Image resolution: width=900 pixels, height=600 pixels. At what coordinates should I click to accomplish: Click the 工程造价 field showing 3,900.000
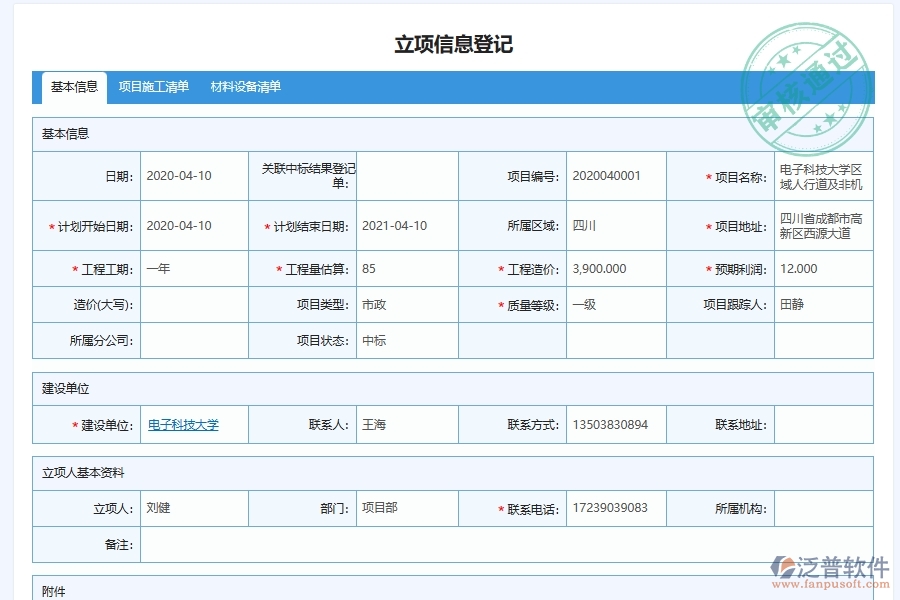pos(612,268)
